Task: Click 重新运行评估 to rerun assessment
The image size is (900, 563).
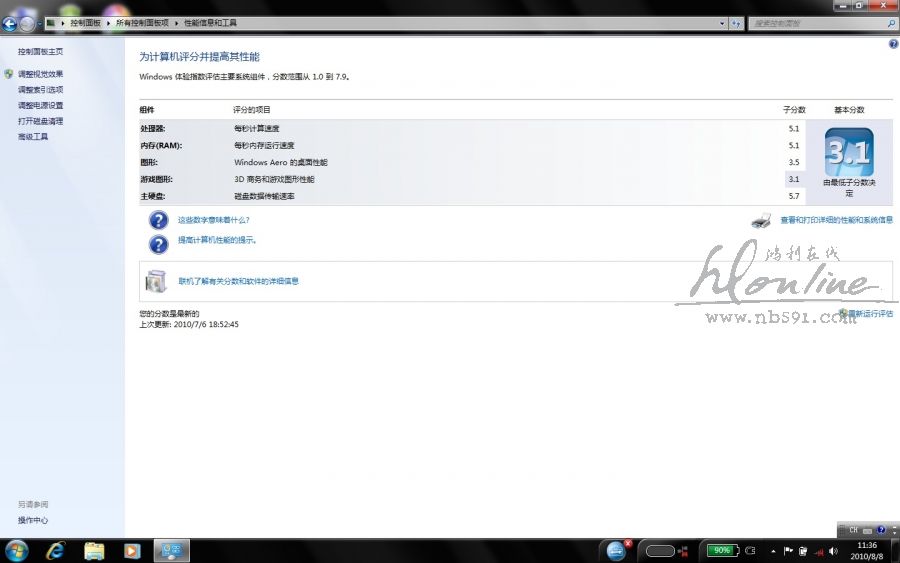Action: 869,313
